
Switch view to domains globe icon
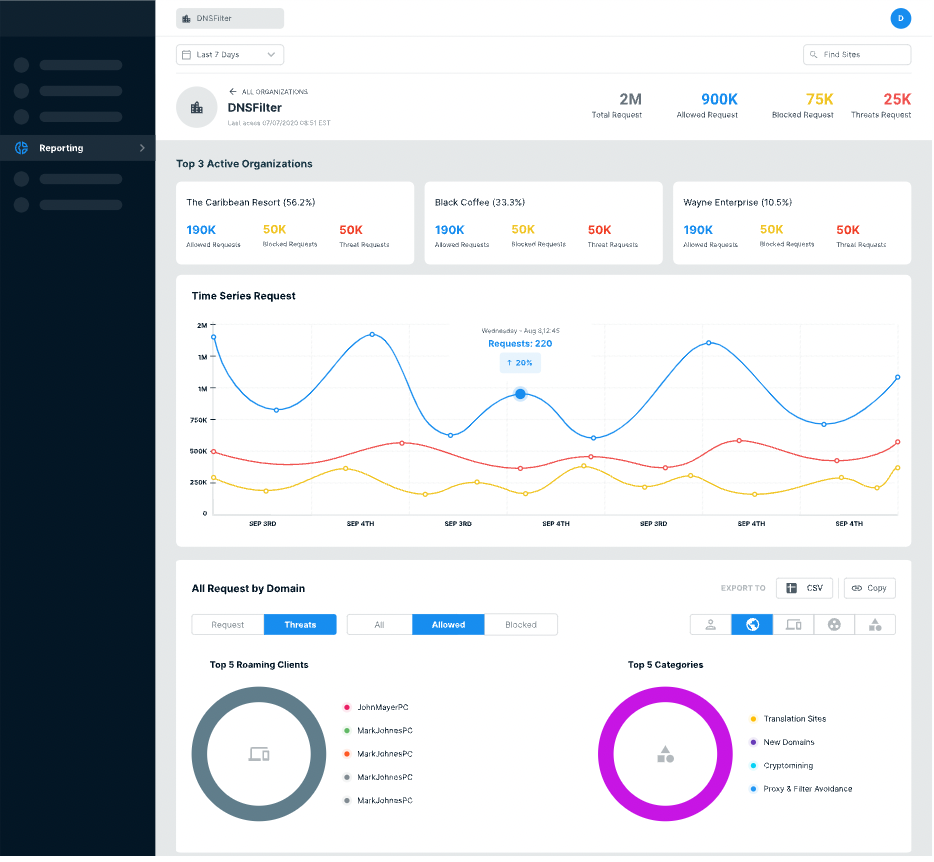(754, 626)
